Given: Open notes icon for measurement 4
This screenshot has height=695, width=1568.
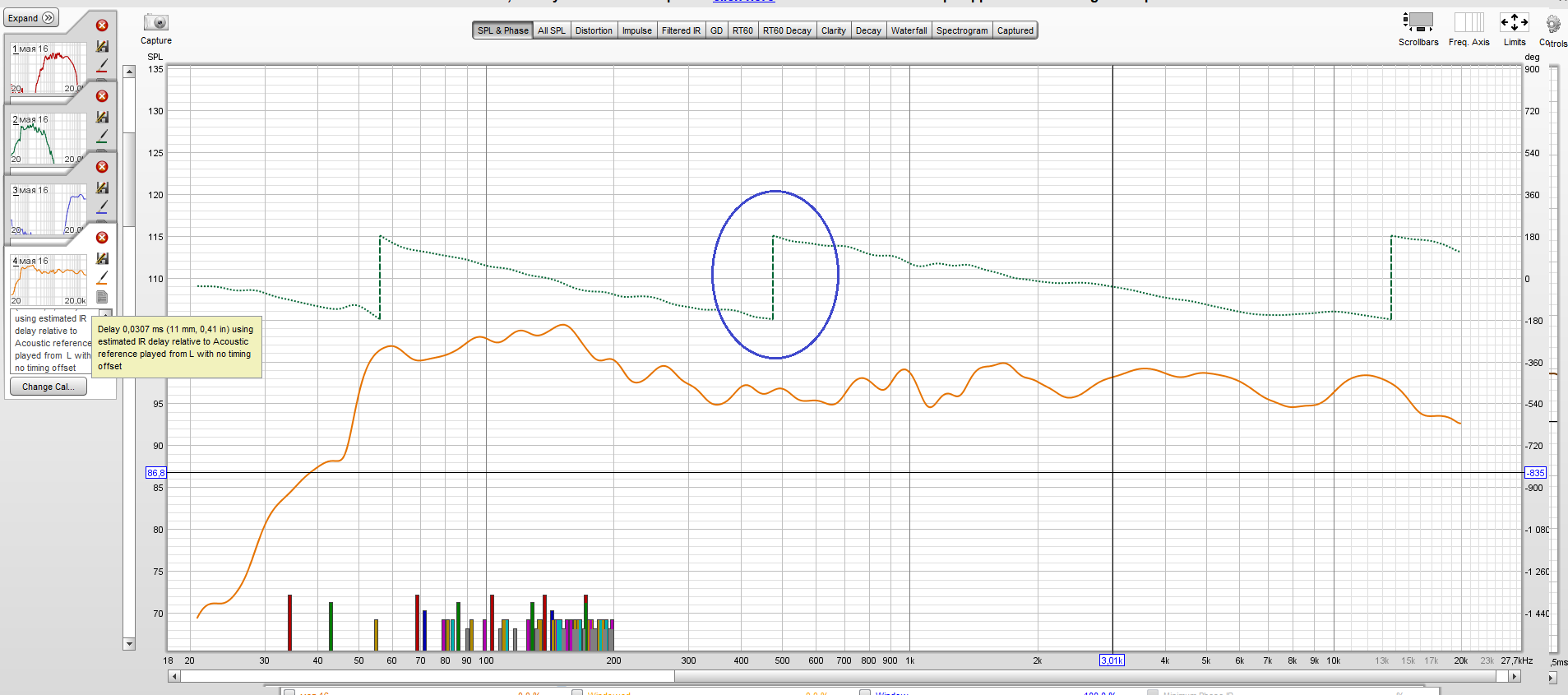Looking at the screenshot, I should click(x=102, y=297).
